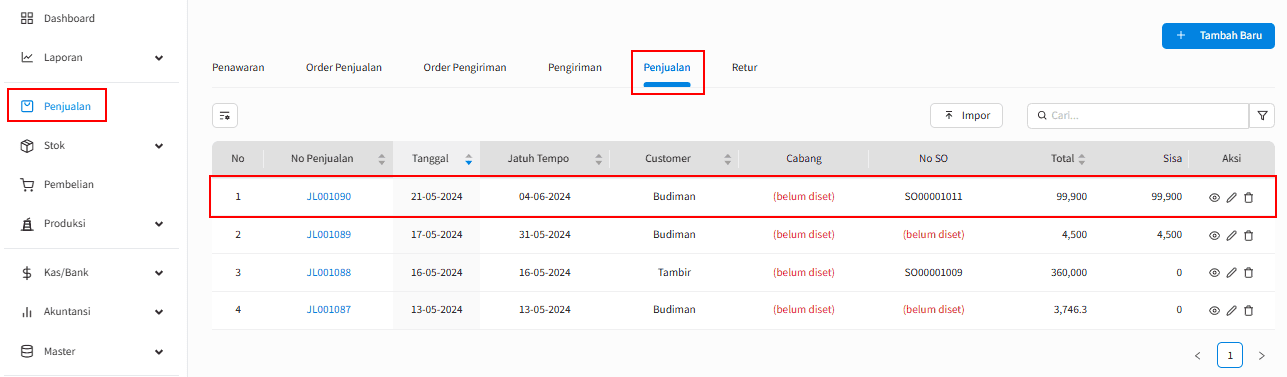Open the column settings icon above table

[x=225, y=116]
